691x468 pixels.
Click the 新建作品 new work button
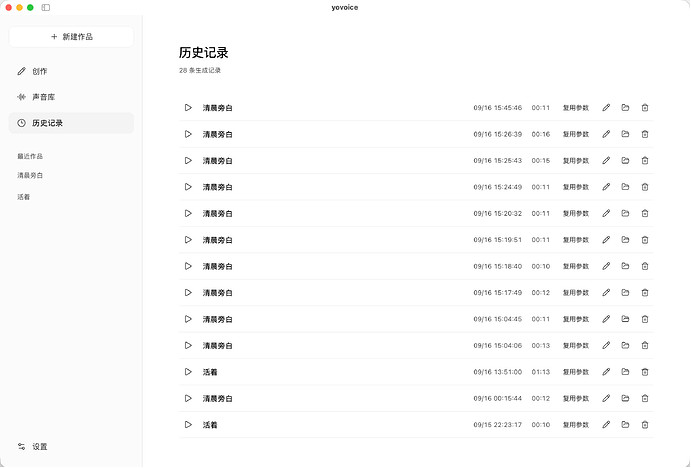[71, 37]
